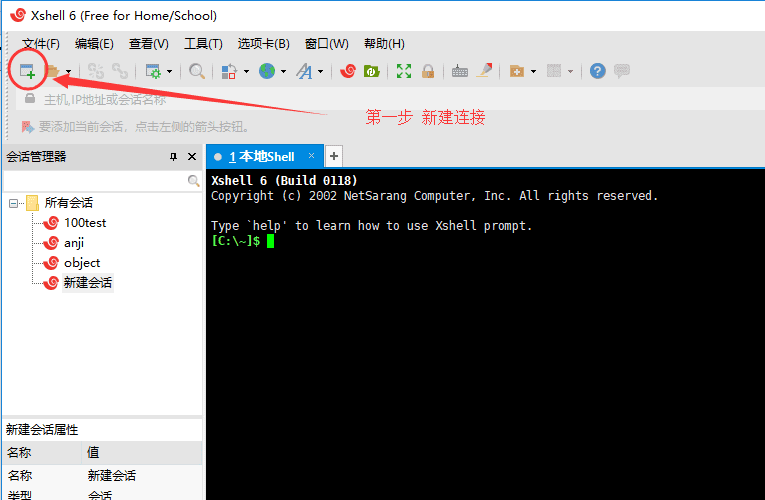
Task: Open the session properties dropdown arrow
Action: [169, 72]
